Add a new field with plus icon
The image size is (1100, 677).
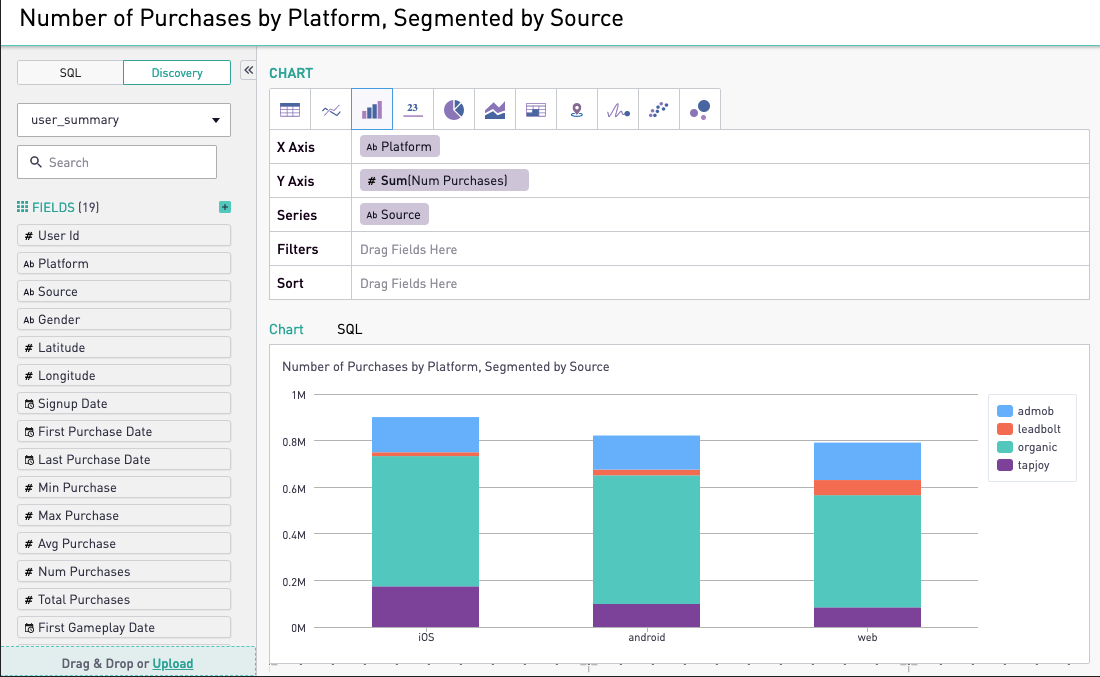point(225,207)
